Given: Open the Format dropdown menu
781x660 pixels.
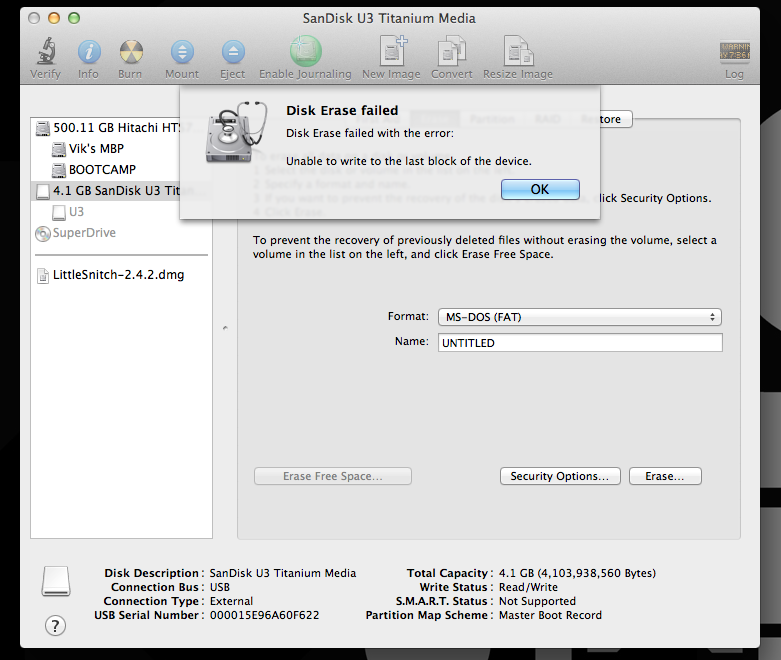Looking at the screenshot, I should (580, 317).
